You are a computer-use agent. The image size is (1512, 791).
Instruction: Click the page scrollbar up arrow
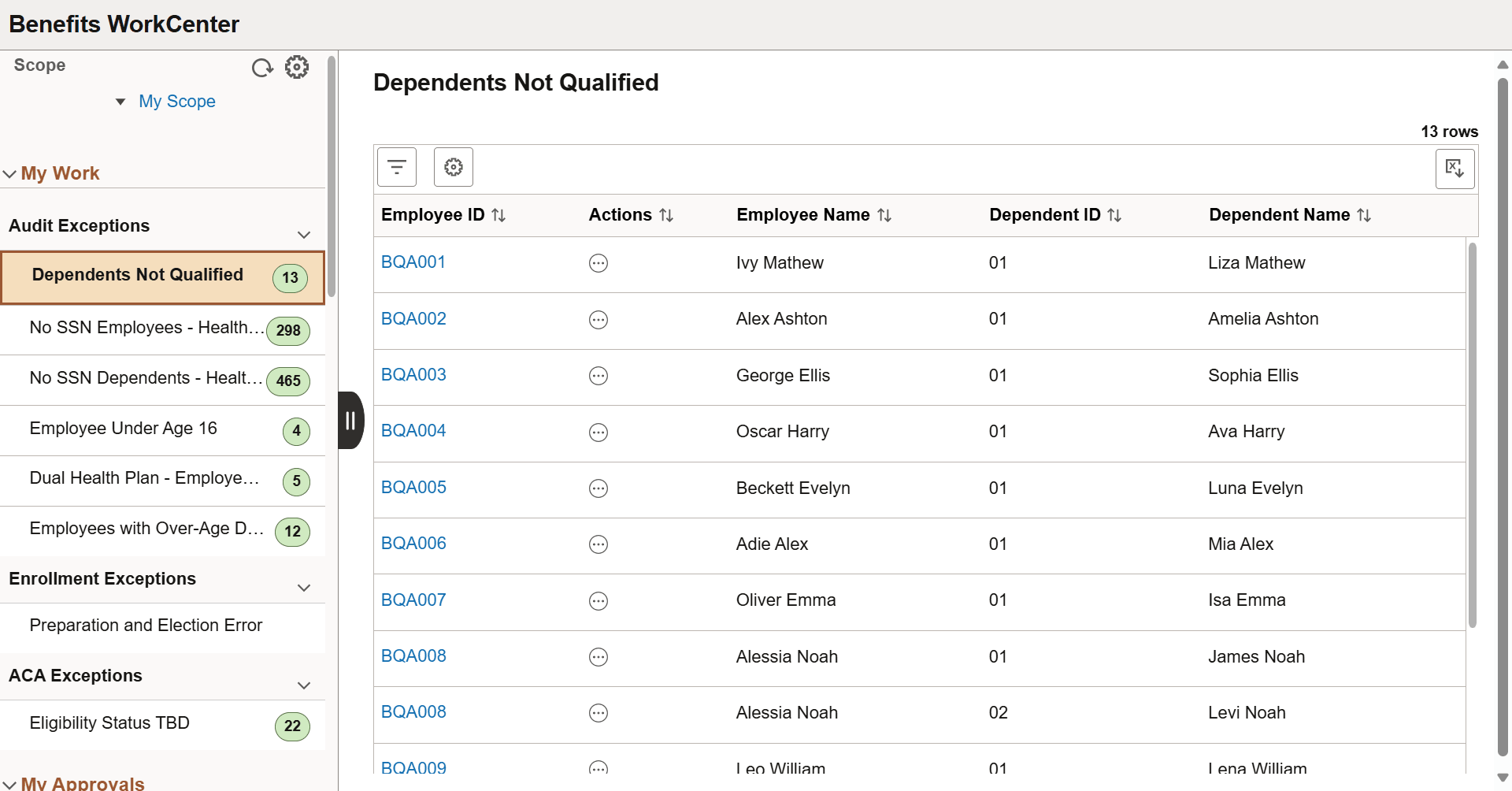(x=1503, y=65)
